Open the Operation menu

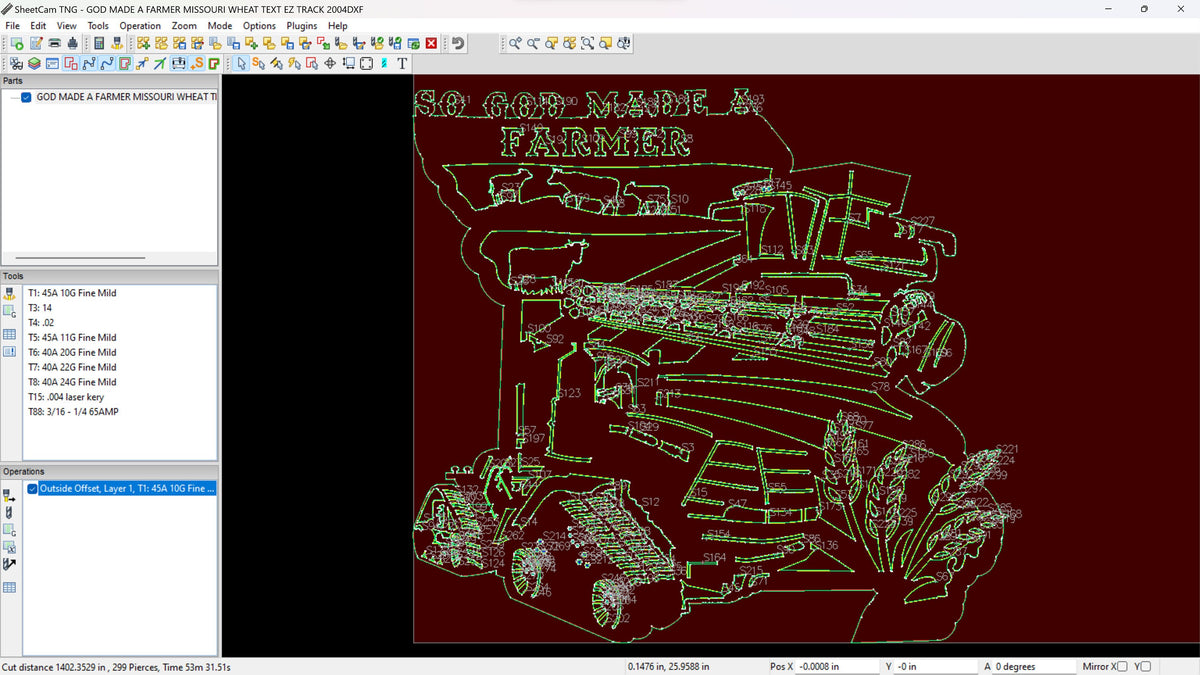(140, 25)
